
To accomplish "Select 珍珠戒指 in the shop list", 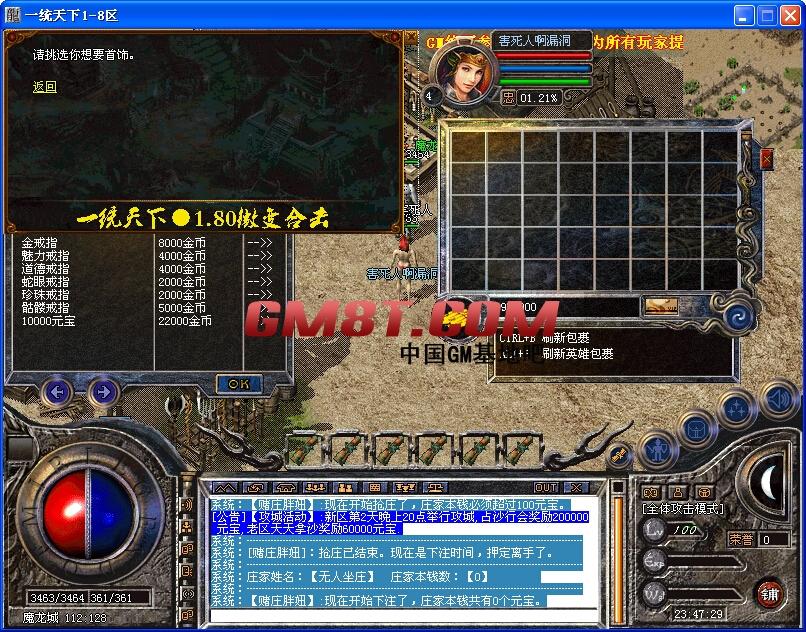I will 45,295.
